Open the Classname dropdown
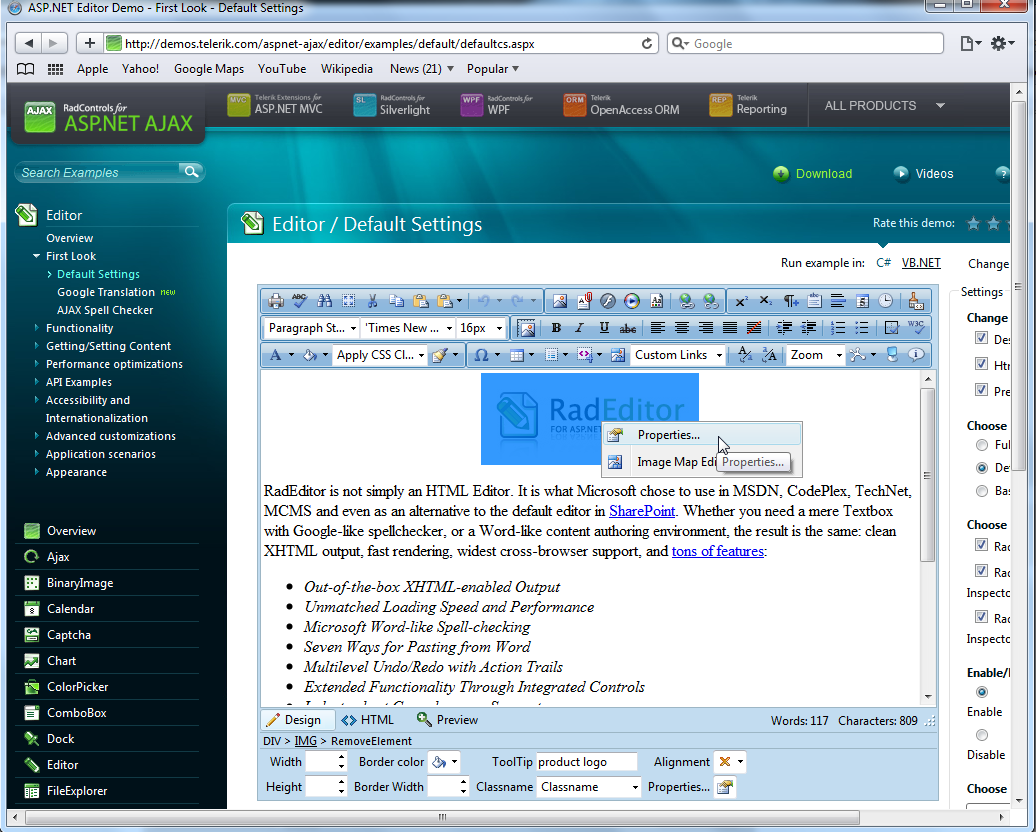This screenshot has height=832, width=1036. point(588,787)
